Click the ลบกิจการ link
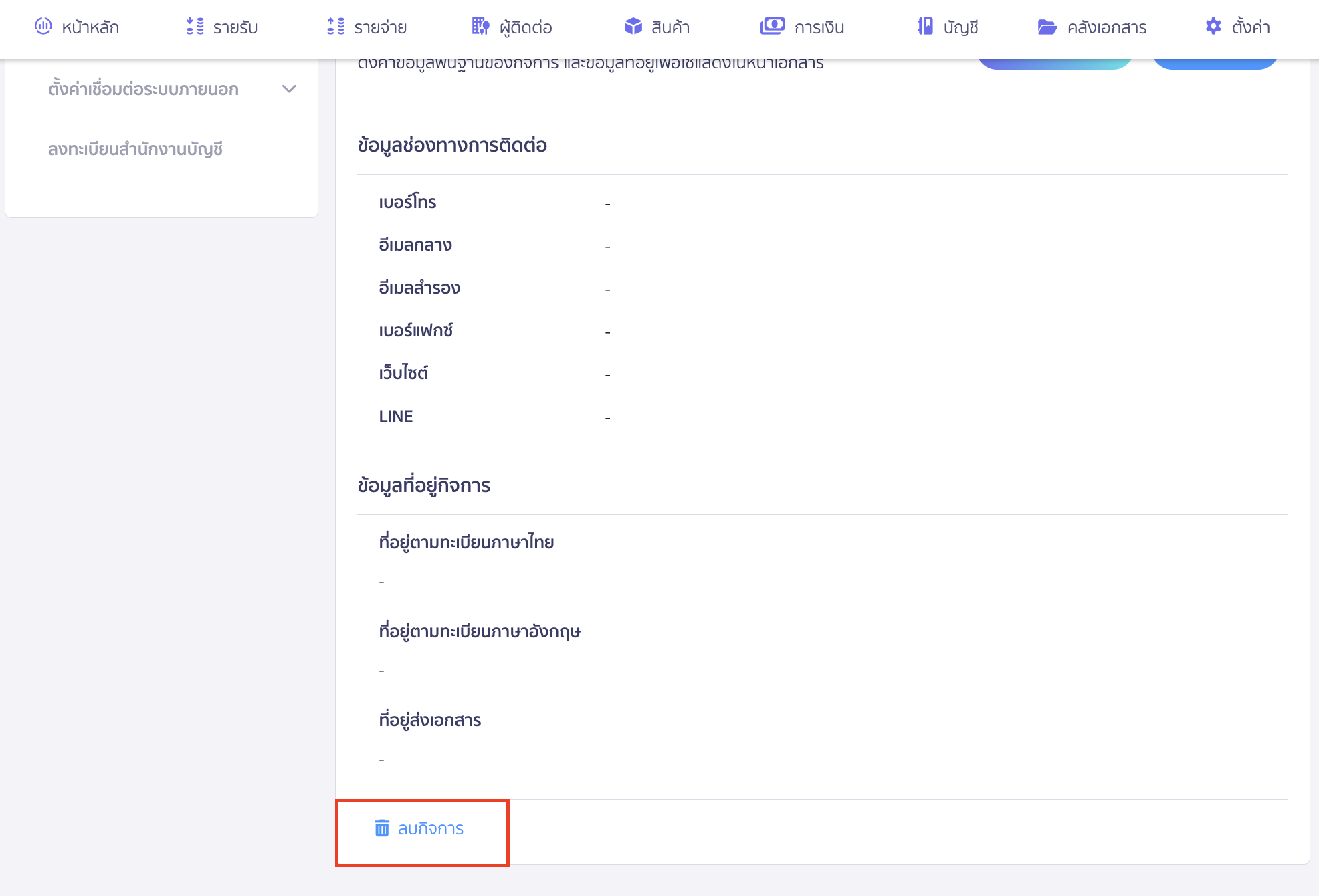 pos(430,828)
